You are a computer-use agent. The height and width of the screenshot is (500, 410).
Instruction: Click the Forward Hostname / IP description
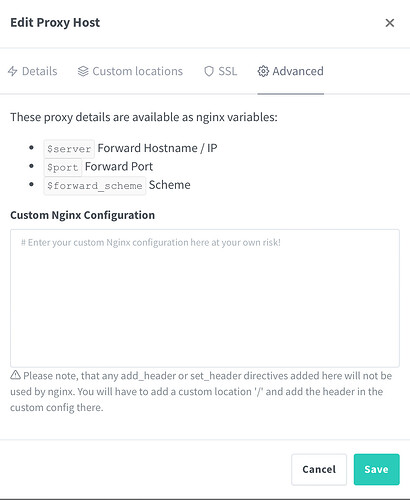point(157,148)
